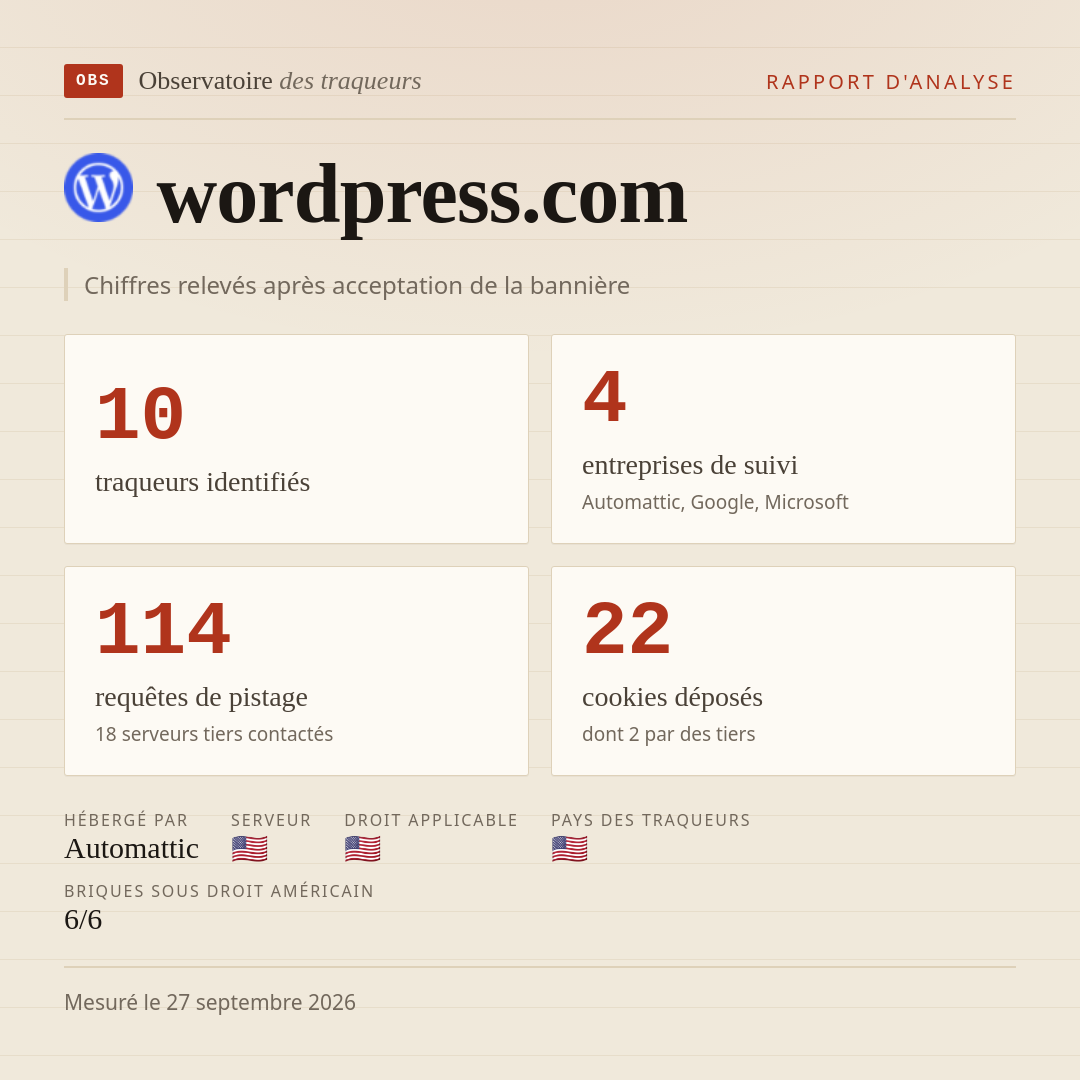Click the US flag under Pays des traqueurs

(x=570, y=849)
